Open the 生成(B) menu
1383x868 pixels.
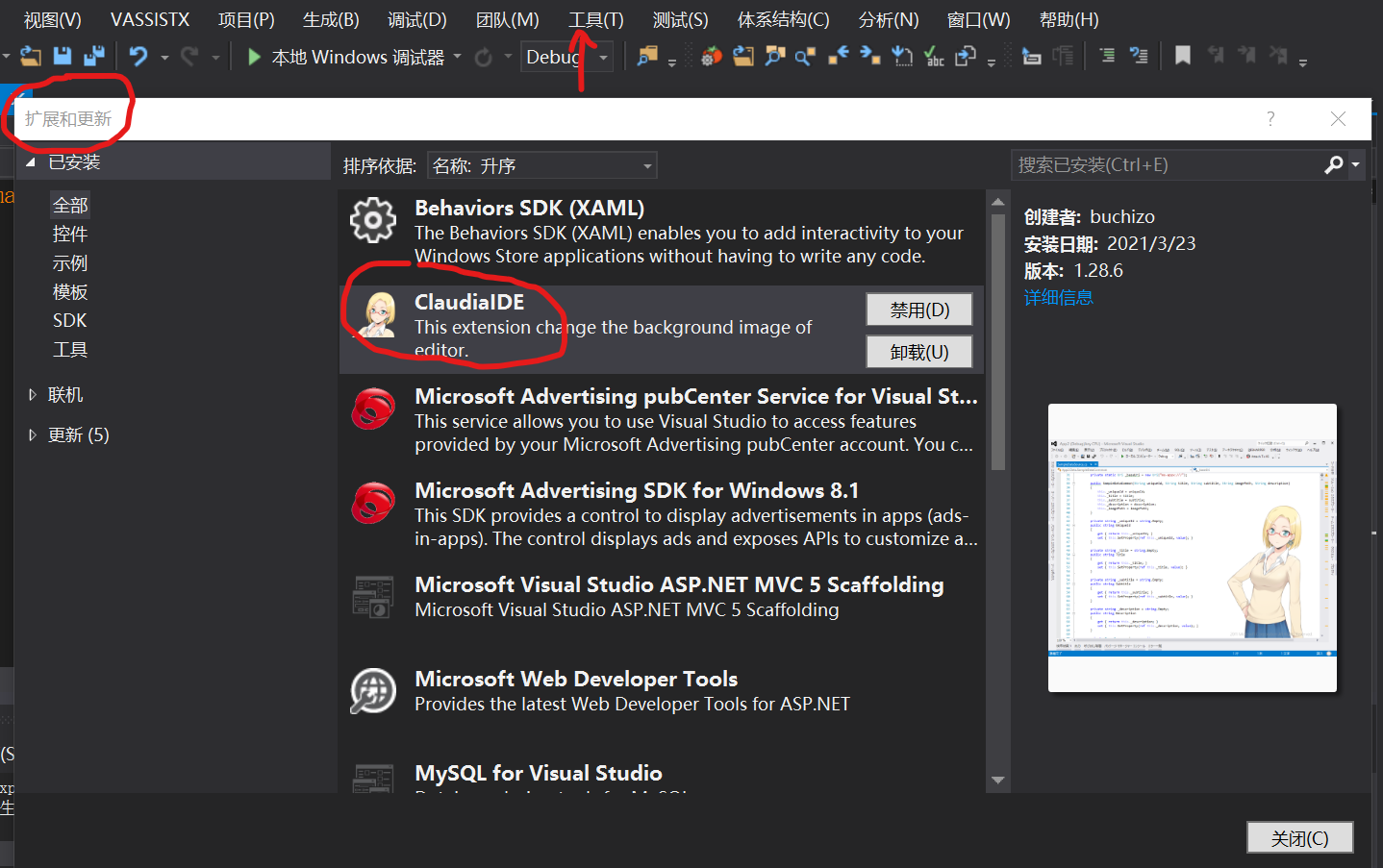tap(331, 20)
